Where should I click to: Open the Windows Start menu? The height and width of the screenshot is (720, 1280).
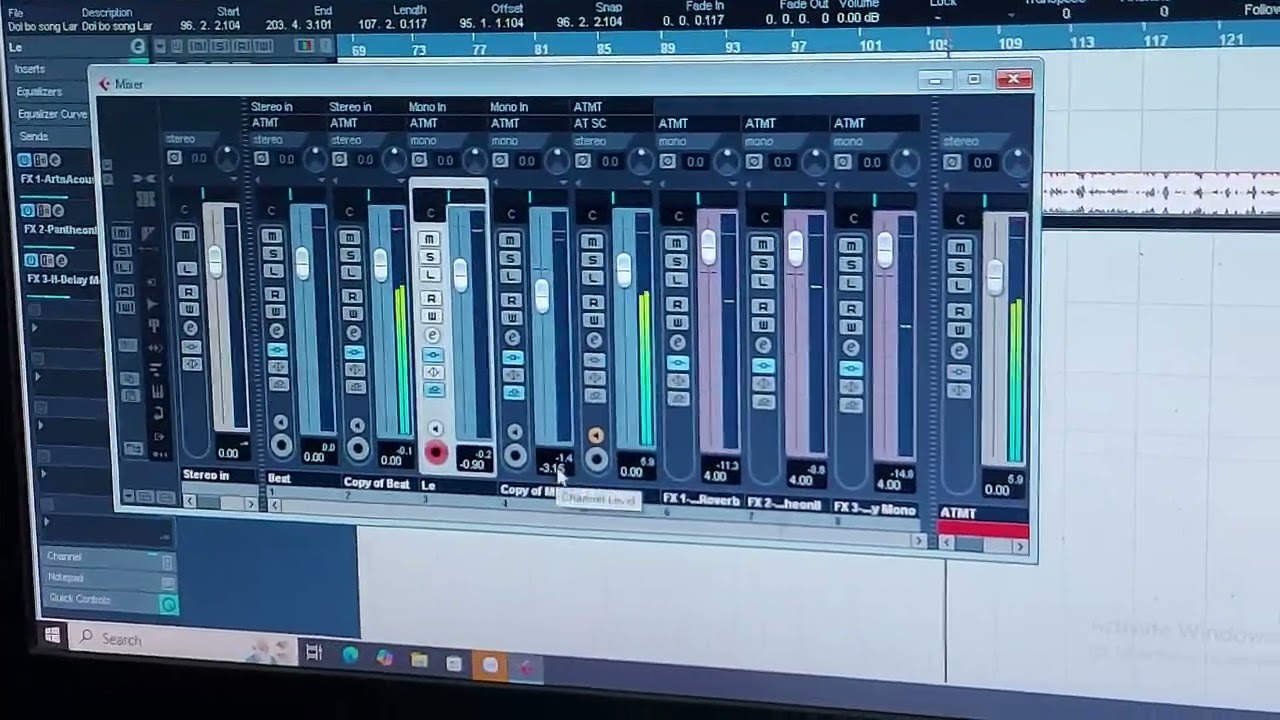point(52,635)
